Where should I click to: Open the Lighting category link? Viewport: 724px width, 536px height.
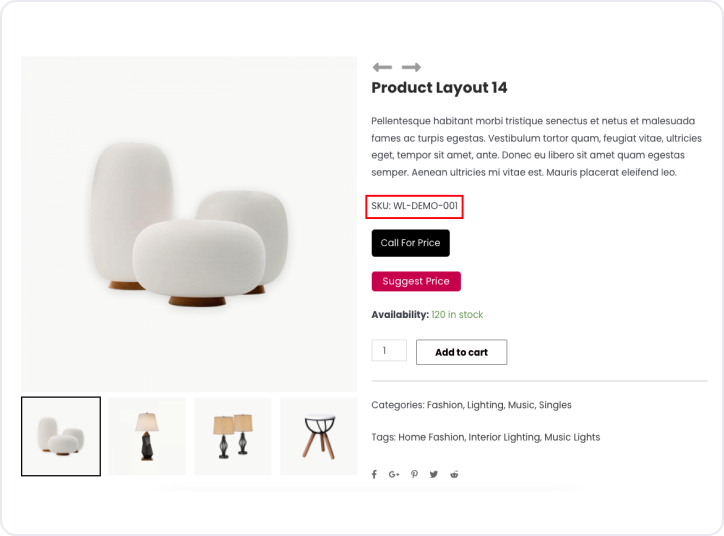click(x=485, y=405)
